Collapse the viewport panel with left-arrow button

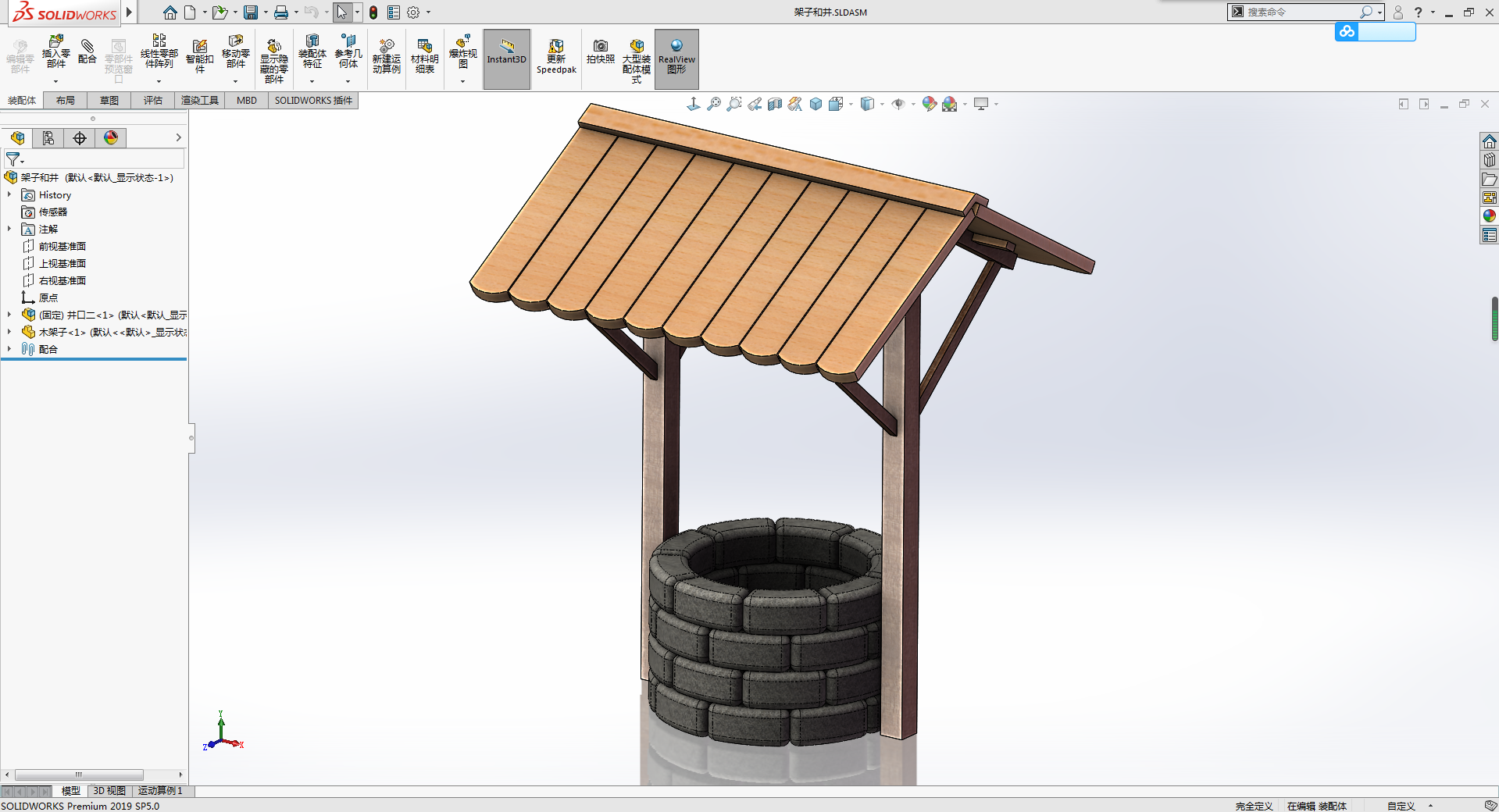[x=1404, y=104]
